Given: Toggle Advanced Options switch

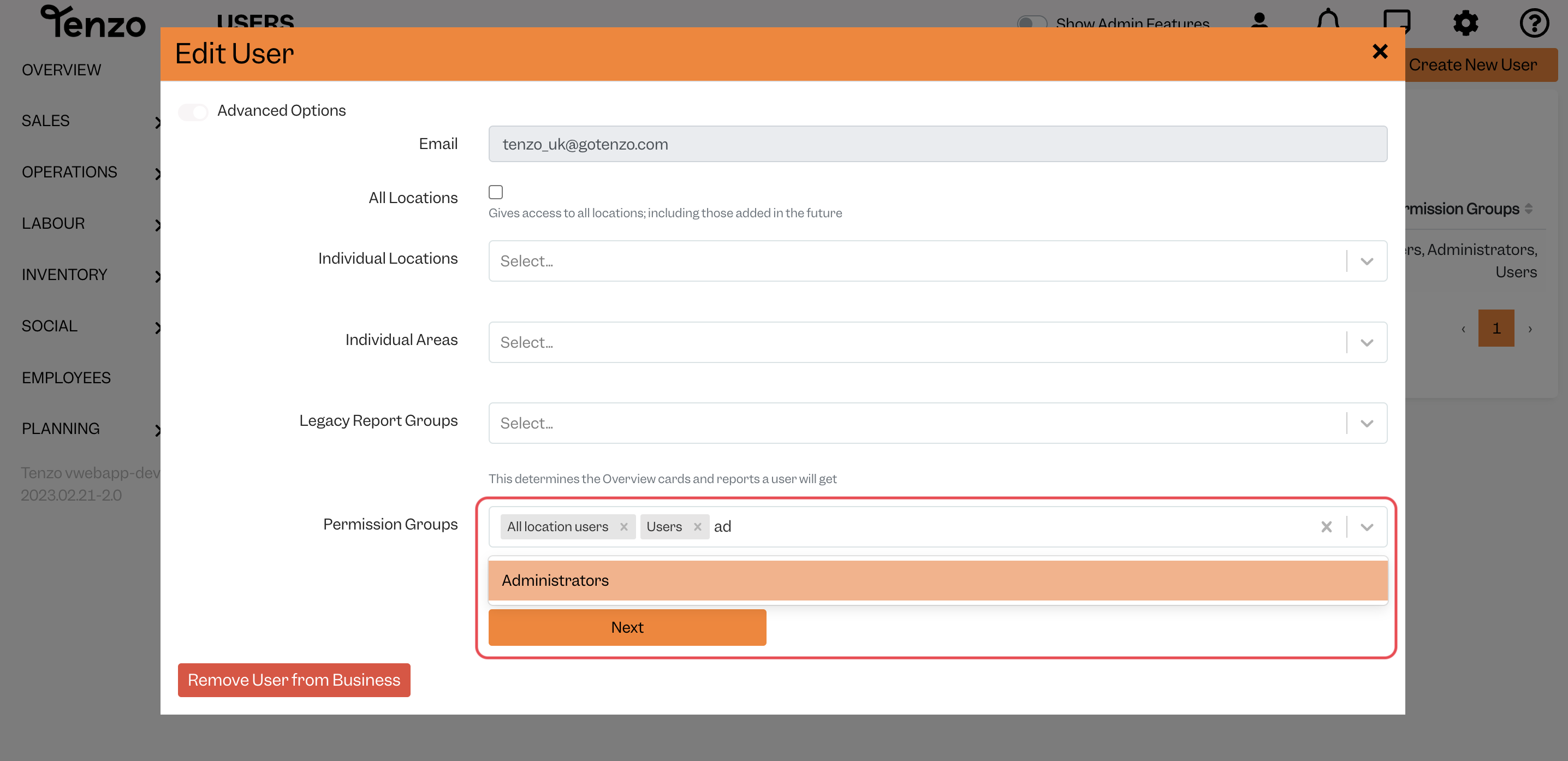Looking at the screenshot, I should point(193,111).
